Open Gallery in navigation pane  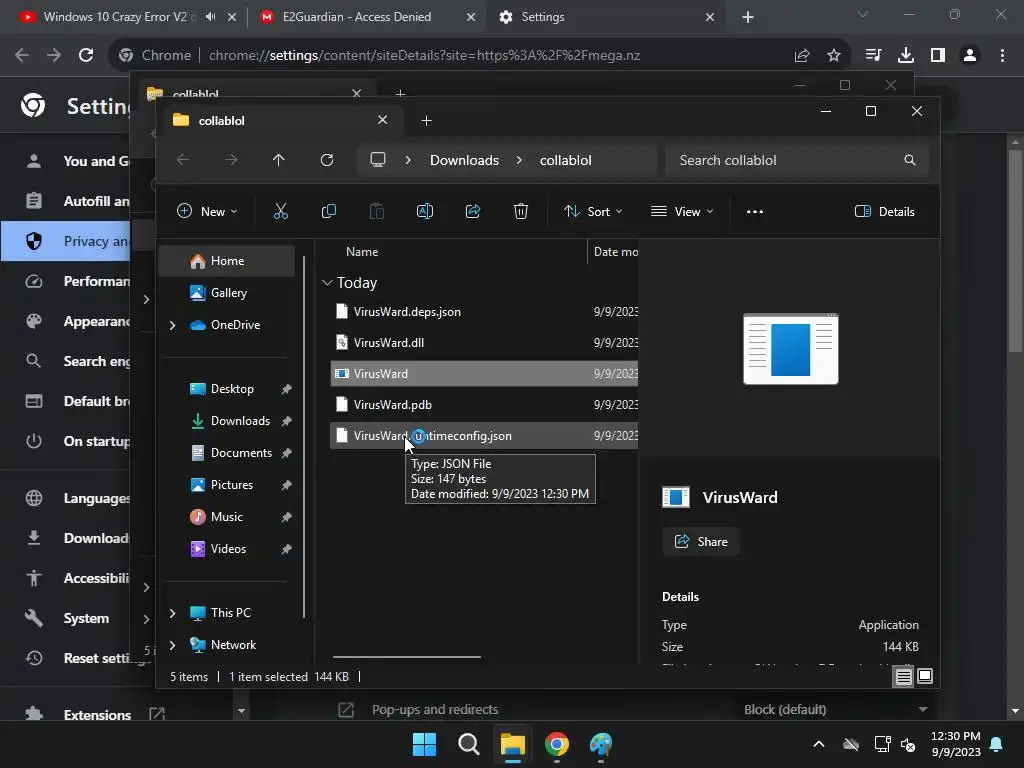click(227, 293)
